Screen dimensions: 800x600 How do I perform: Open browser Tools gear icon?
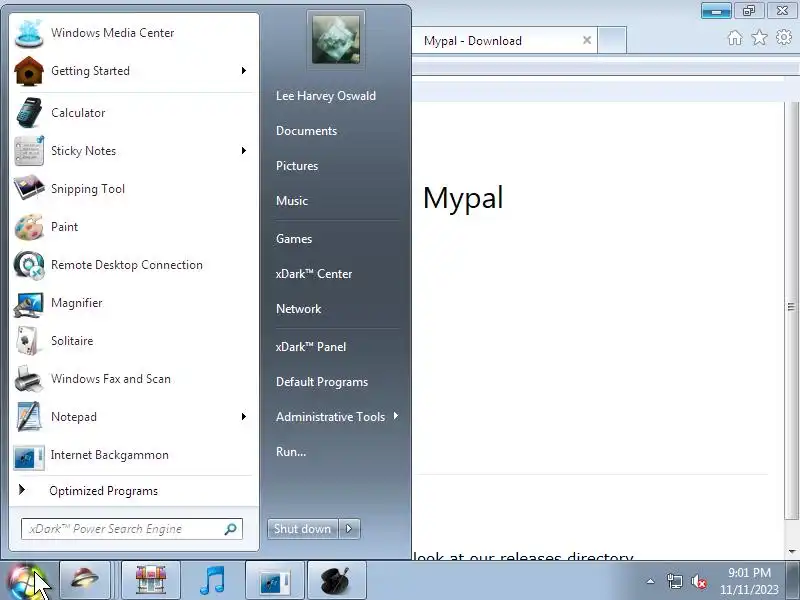tap(784, 37)
